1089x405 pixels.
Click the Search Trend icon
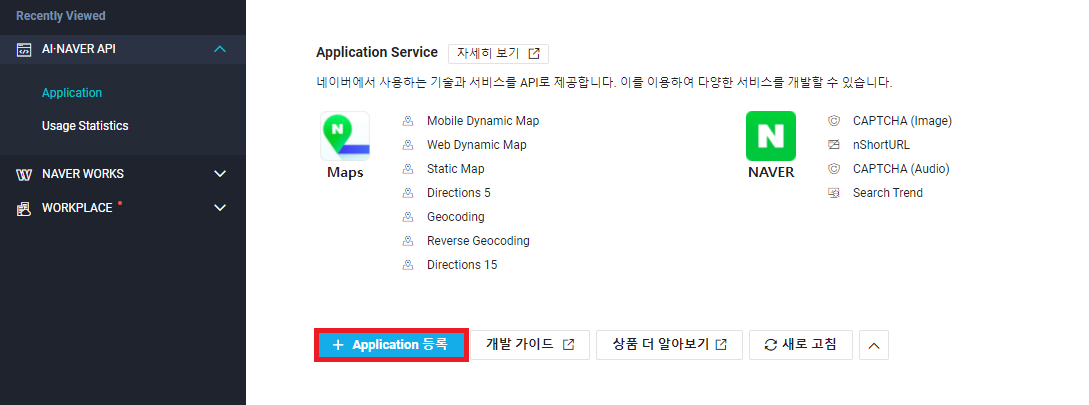click(834, 193)
